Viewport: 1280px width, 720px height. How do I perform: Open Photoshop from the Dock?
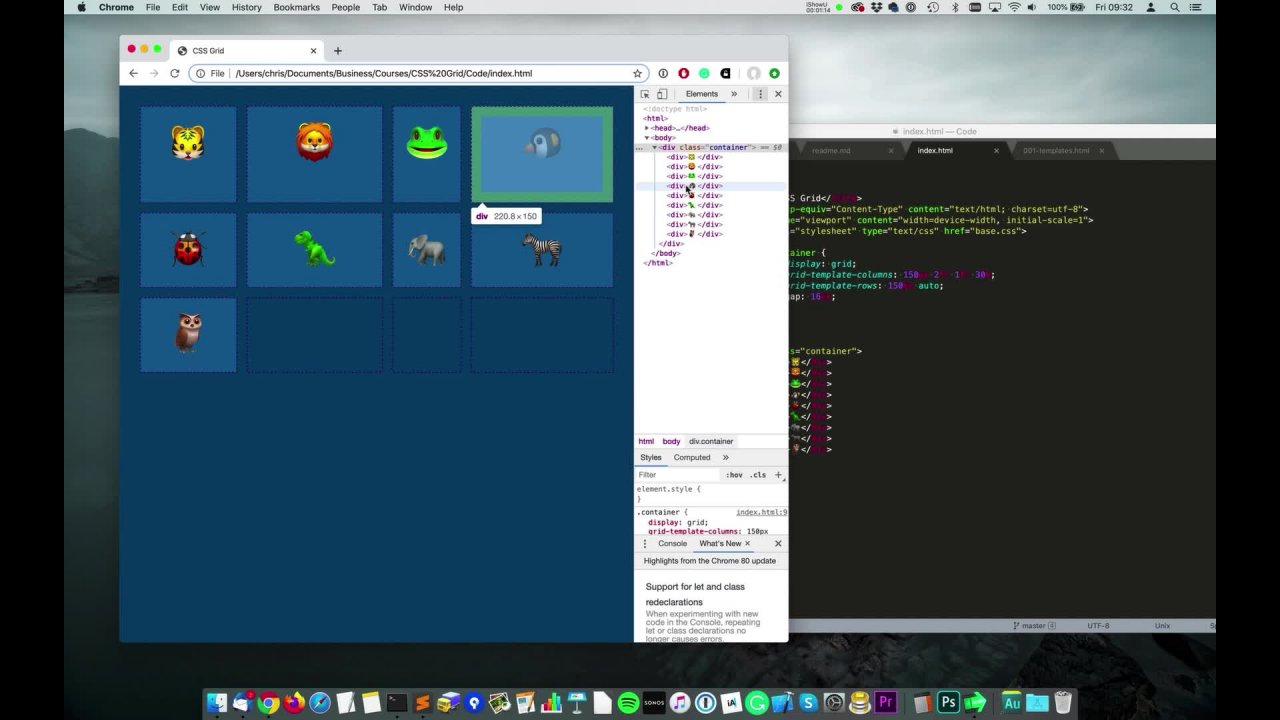tap(948, 703)
